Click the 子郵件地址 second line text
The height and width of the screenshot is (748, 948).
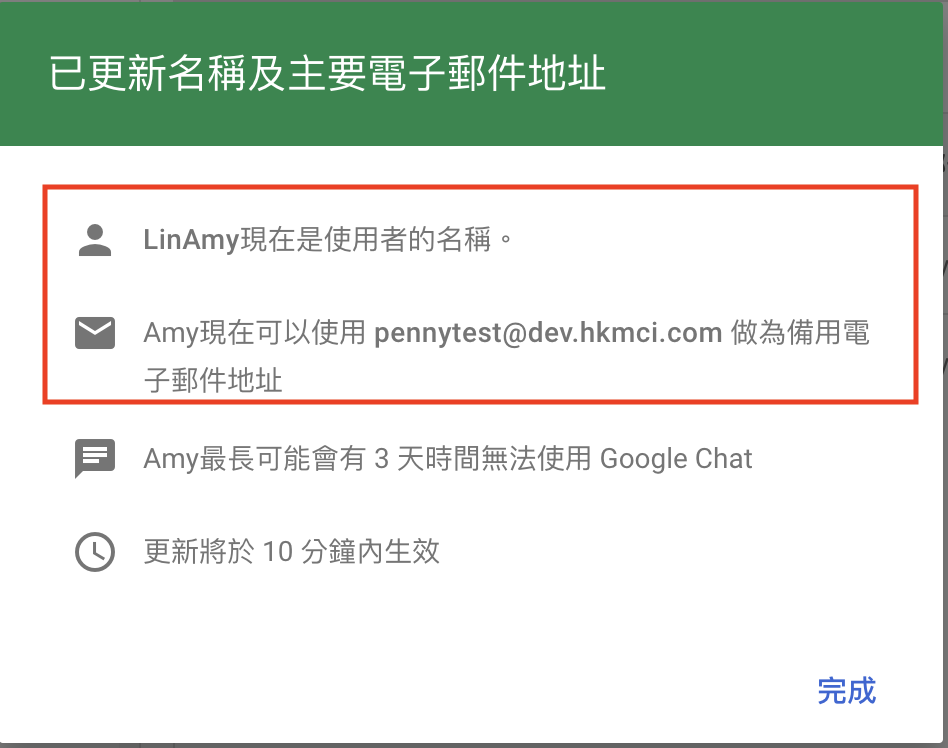tap(213, 380)
